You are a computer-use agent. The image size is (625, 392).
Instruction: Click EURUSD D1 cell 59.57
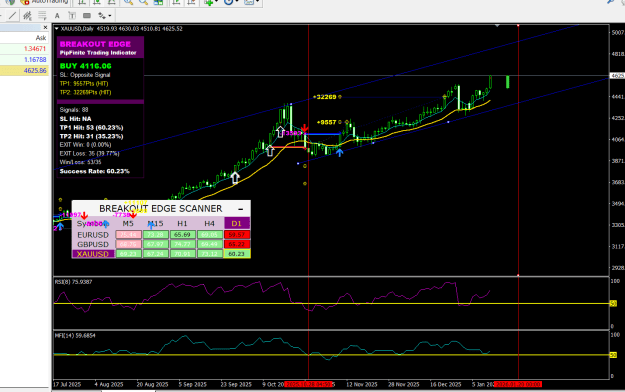pyautogui.click(x=237, y=235)
